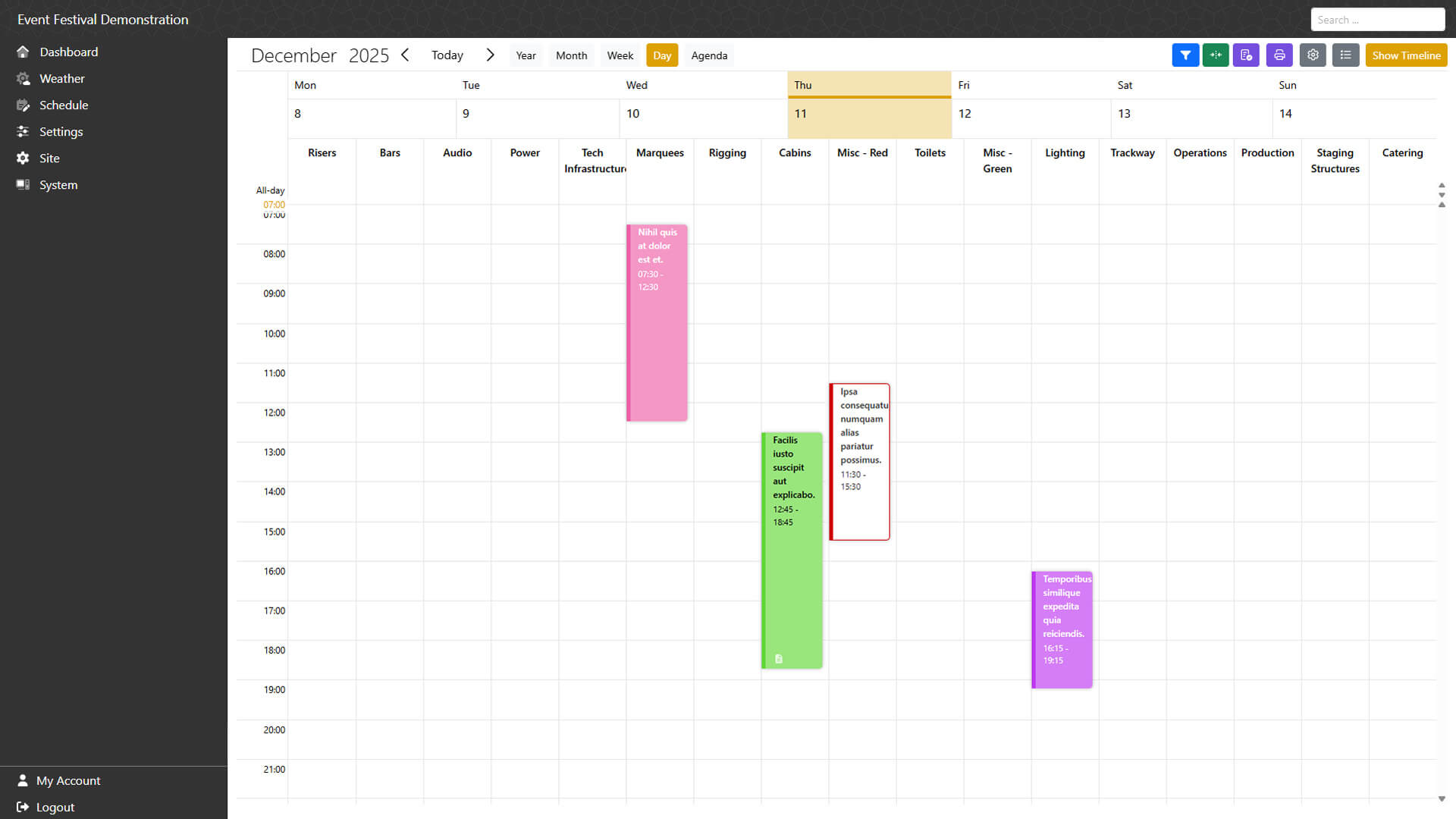Open Weather from the sidebar
The width and height of the screenshot is (1456, 819).
coord(61,78)
